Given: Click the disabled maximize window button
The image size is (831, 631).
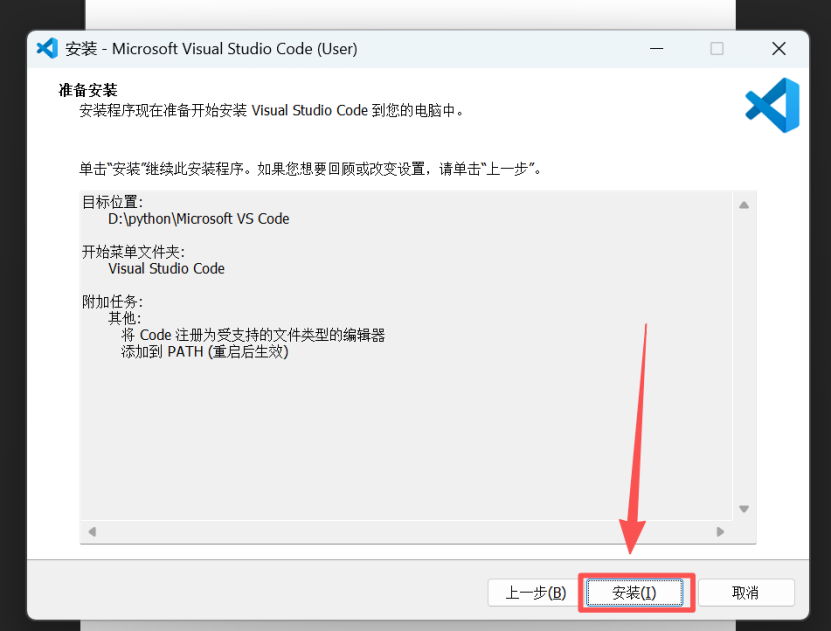Looking at the screenshot, I should [x=717, y=49].
